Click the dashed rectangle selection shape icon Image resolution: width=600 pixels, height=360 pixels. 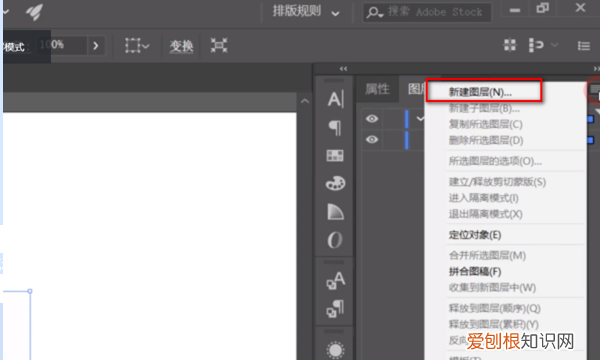133,46
